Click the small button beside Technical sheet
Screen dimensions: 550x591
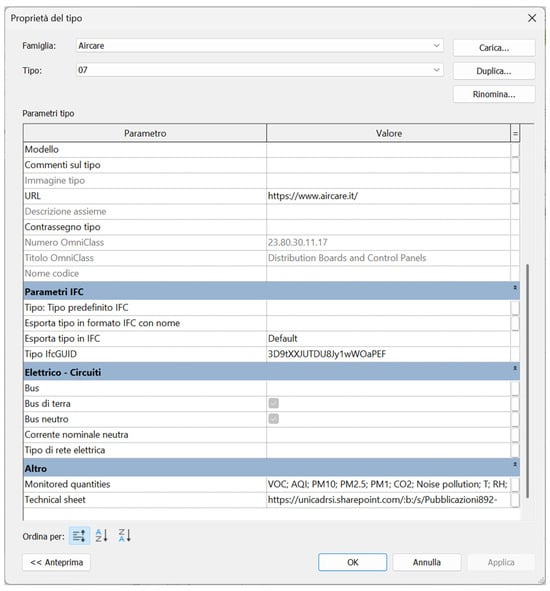tap(515, 500)
